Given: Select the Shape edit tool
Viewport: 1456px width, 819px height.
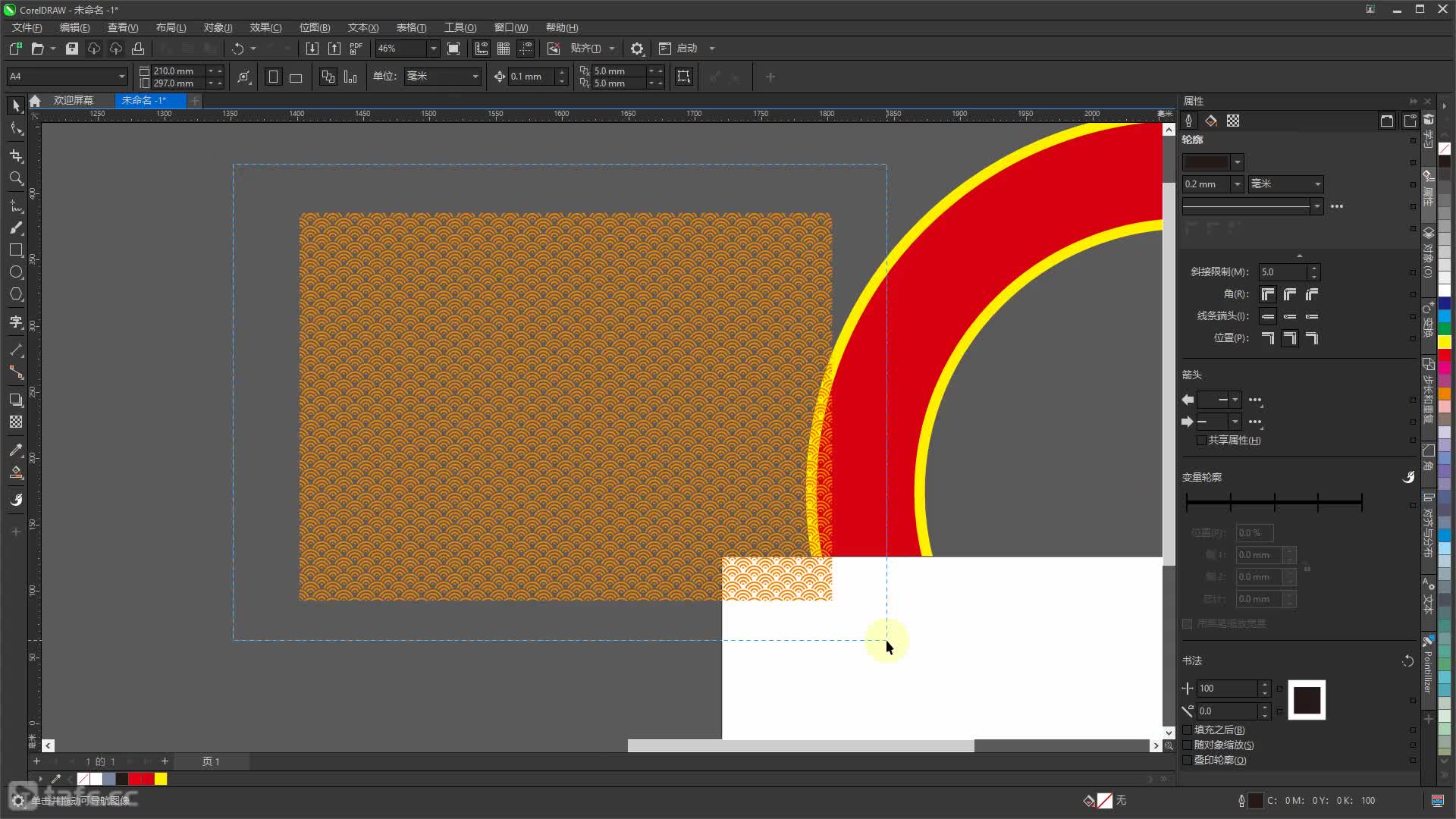Looking at the screenshot, I should 16,129.
